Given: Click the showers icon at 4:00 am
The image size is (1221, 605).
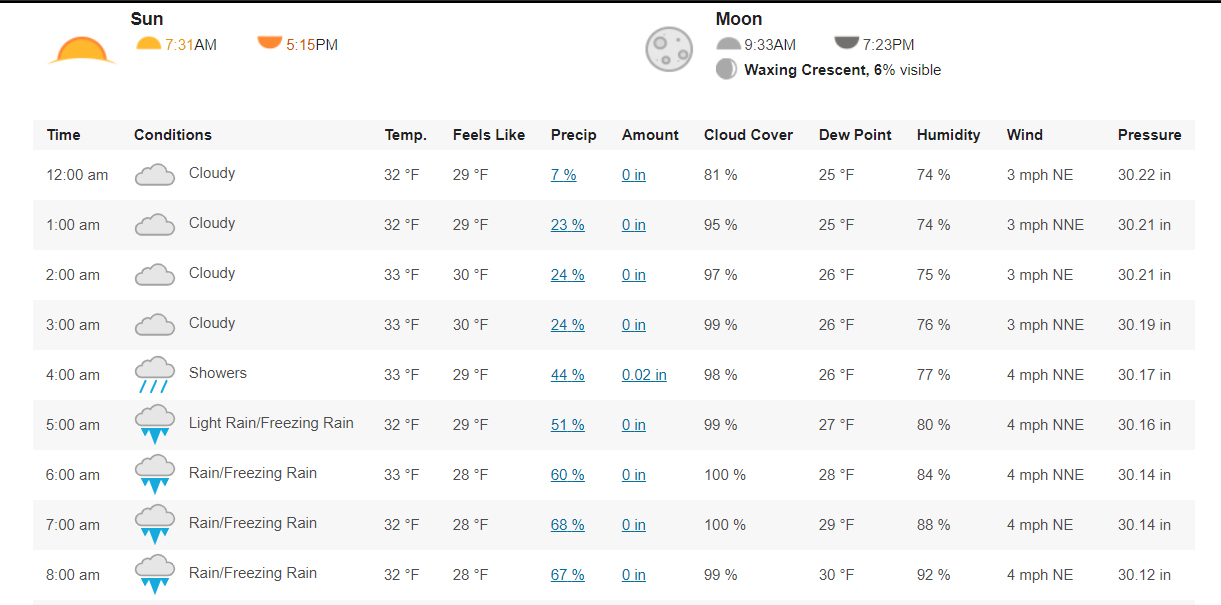Looking at the screenshot, I should (155, 374).
